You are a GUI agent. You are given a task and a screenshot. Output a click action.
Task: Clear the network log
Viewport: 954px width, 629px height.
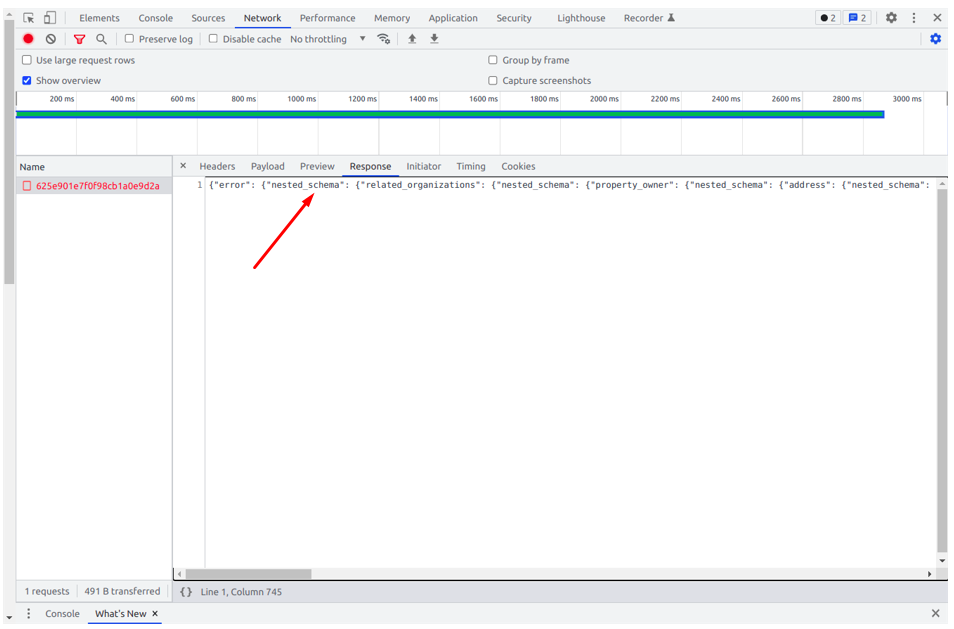[x=51, y=39]
